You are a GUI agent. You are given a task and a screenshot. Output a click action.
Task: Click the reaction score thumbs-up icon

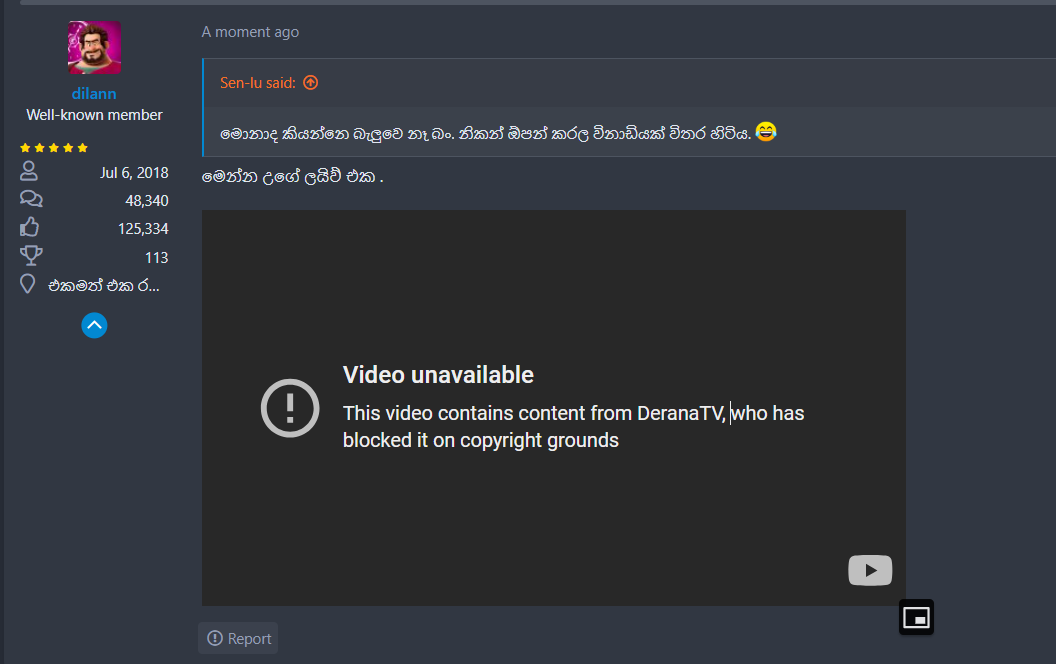tap(30, 227)
